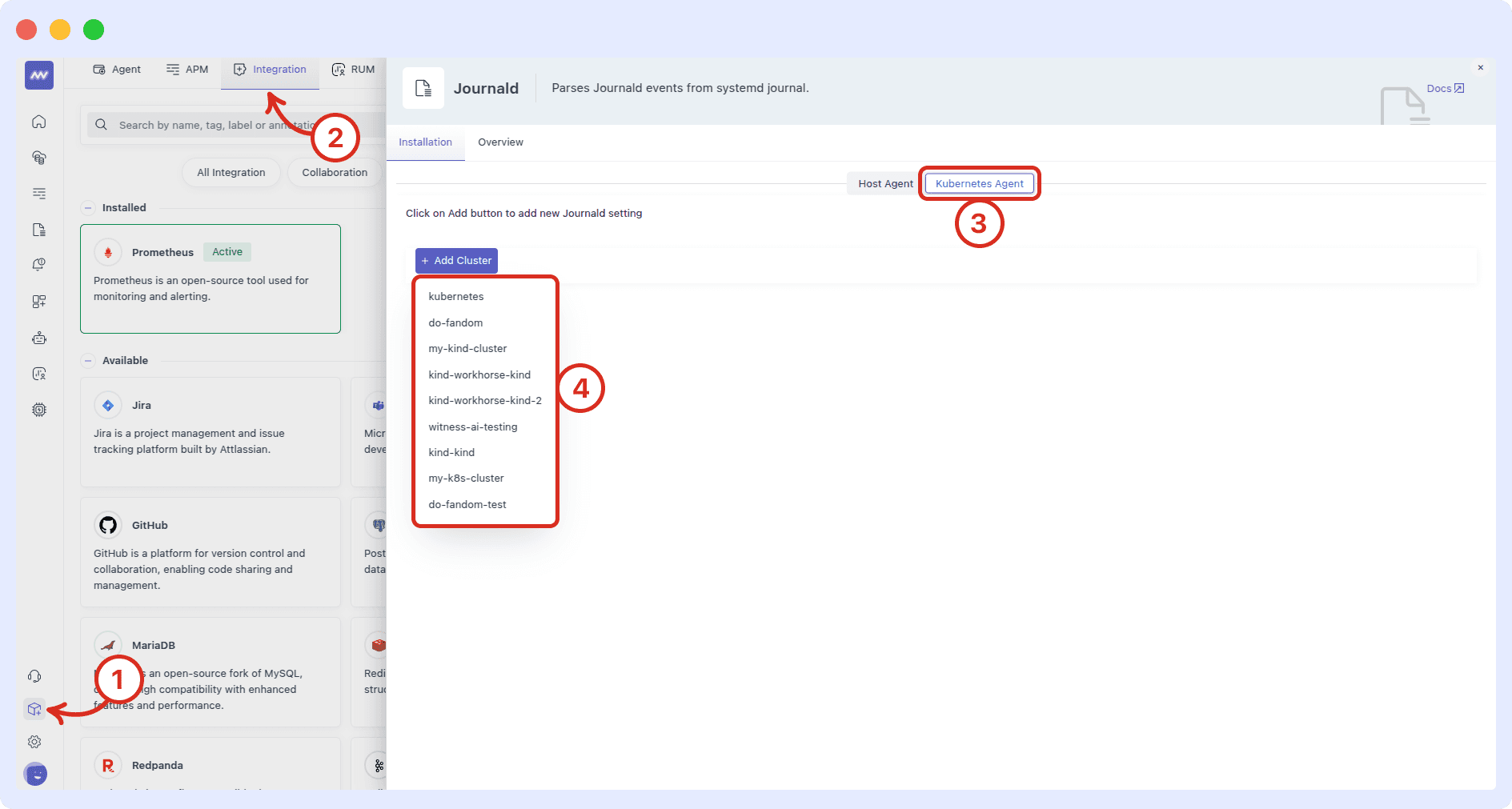Viewport: 1512px width, 809px height.
Task: Open the Docs link for Journald
Action: (1443, 88)
